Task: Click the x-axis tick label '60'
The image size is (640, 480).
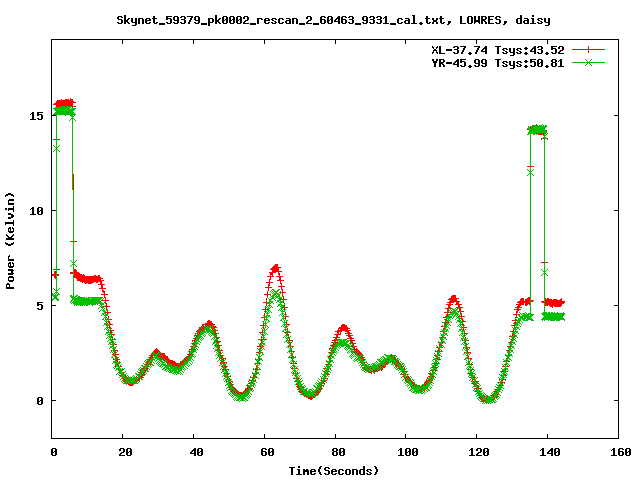Action: click(267, 452)
